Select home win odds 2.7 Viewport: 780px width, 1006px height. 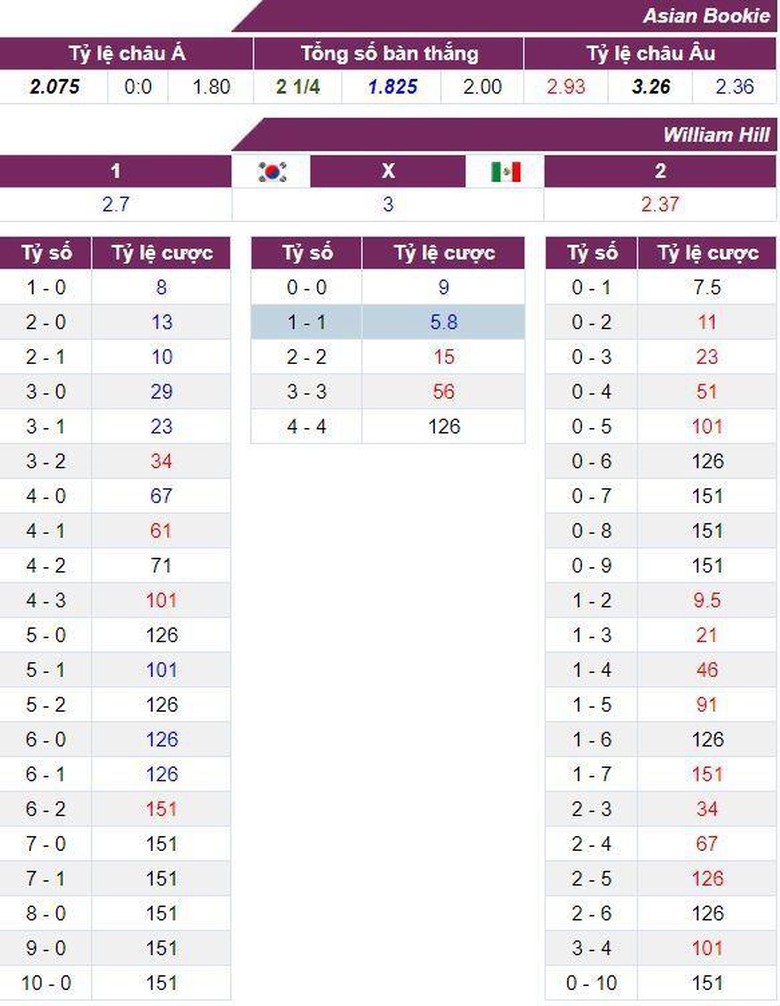(x=116, y=204)
